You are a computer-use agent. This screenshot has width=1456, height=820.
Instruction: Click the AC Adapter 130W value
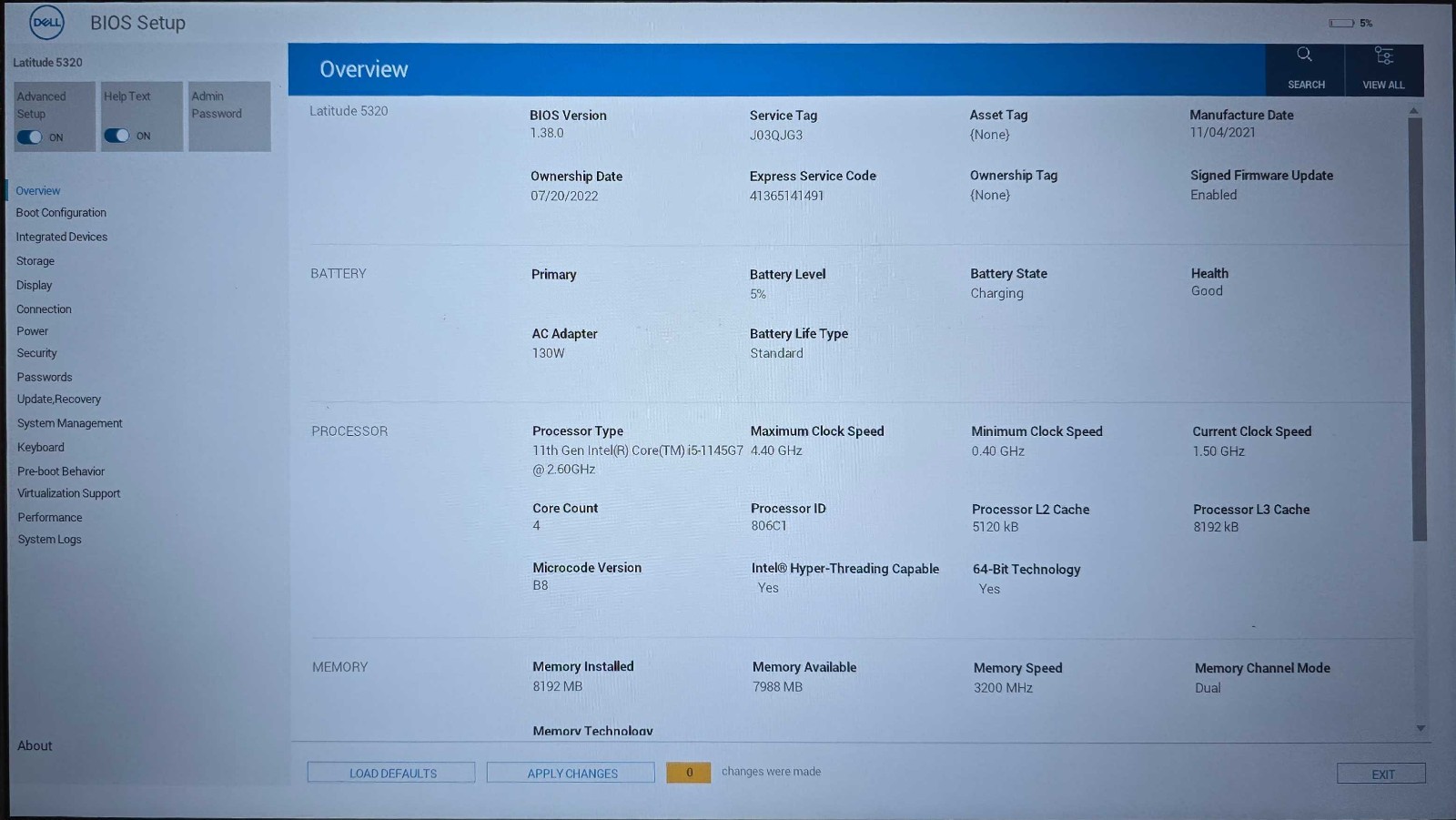pos(549,353)
